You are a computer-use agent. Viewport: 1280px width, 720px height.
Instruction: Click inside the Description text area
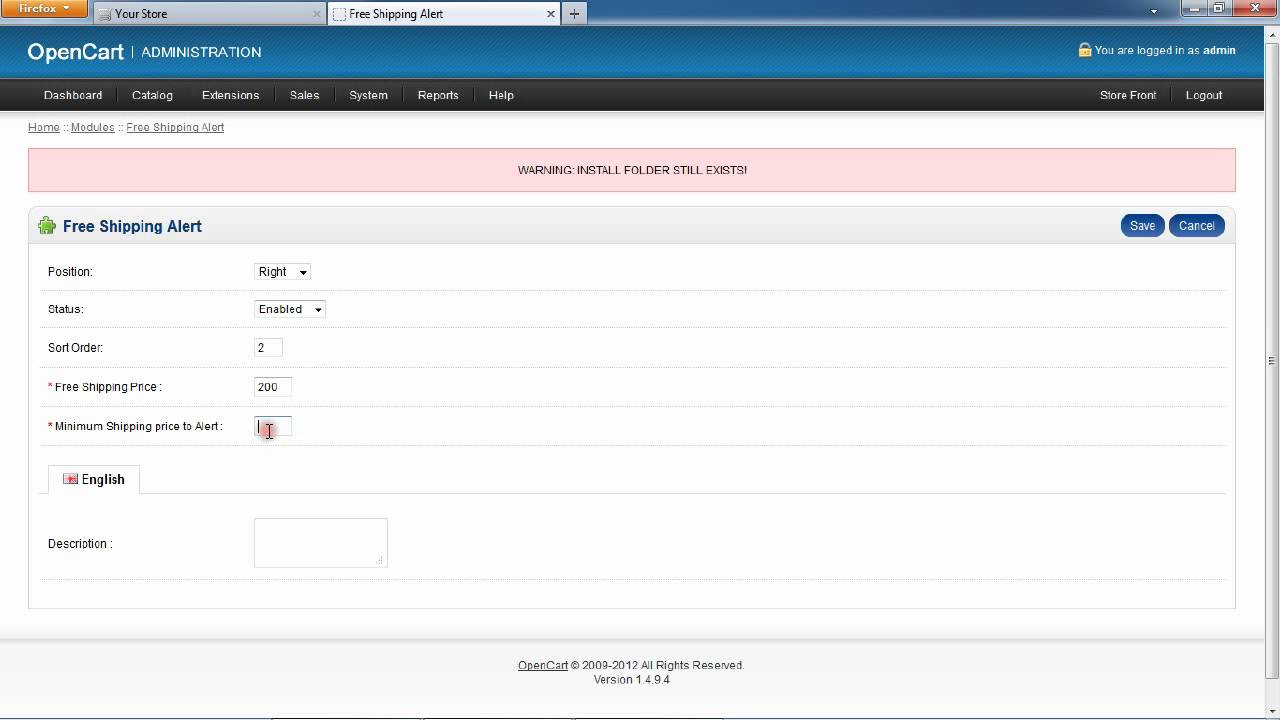[320, 543]
